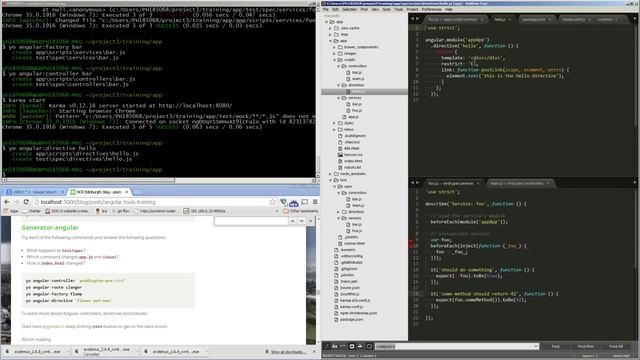Click next tab arrow in top Sublime pane
This screenshot has height=360, width=640.
[417, 19]
